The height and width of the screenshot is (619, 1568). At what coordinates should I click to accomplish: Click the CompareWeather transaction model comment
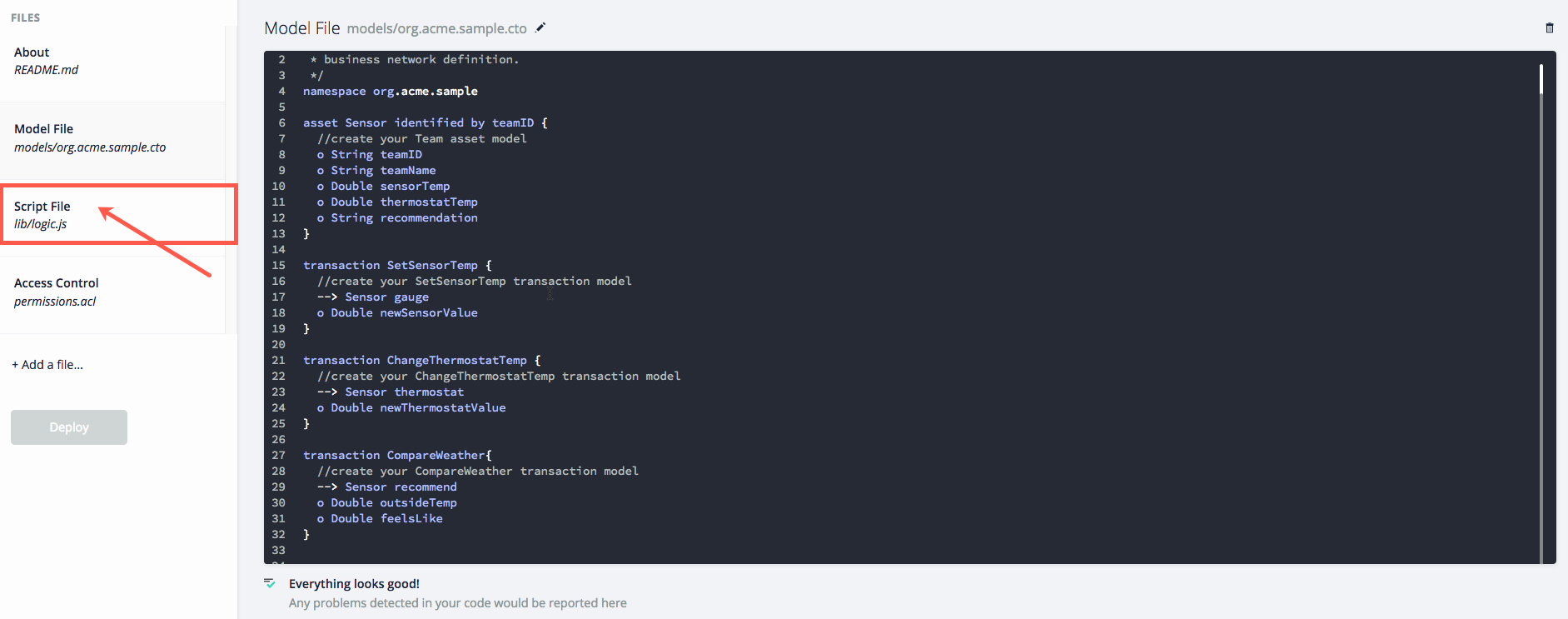tap(478, 471)
